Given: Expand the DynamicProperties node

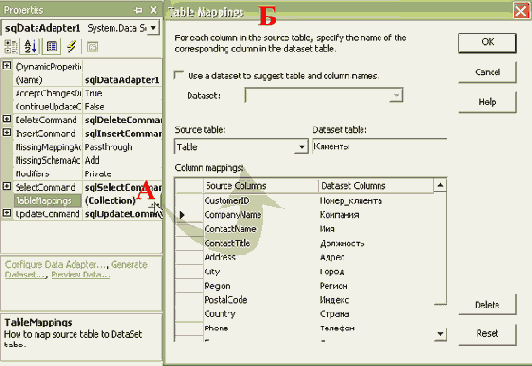Looking at the screenshot, I should pyautogui.click(x=7, y=65).
